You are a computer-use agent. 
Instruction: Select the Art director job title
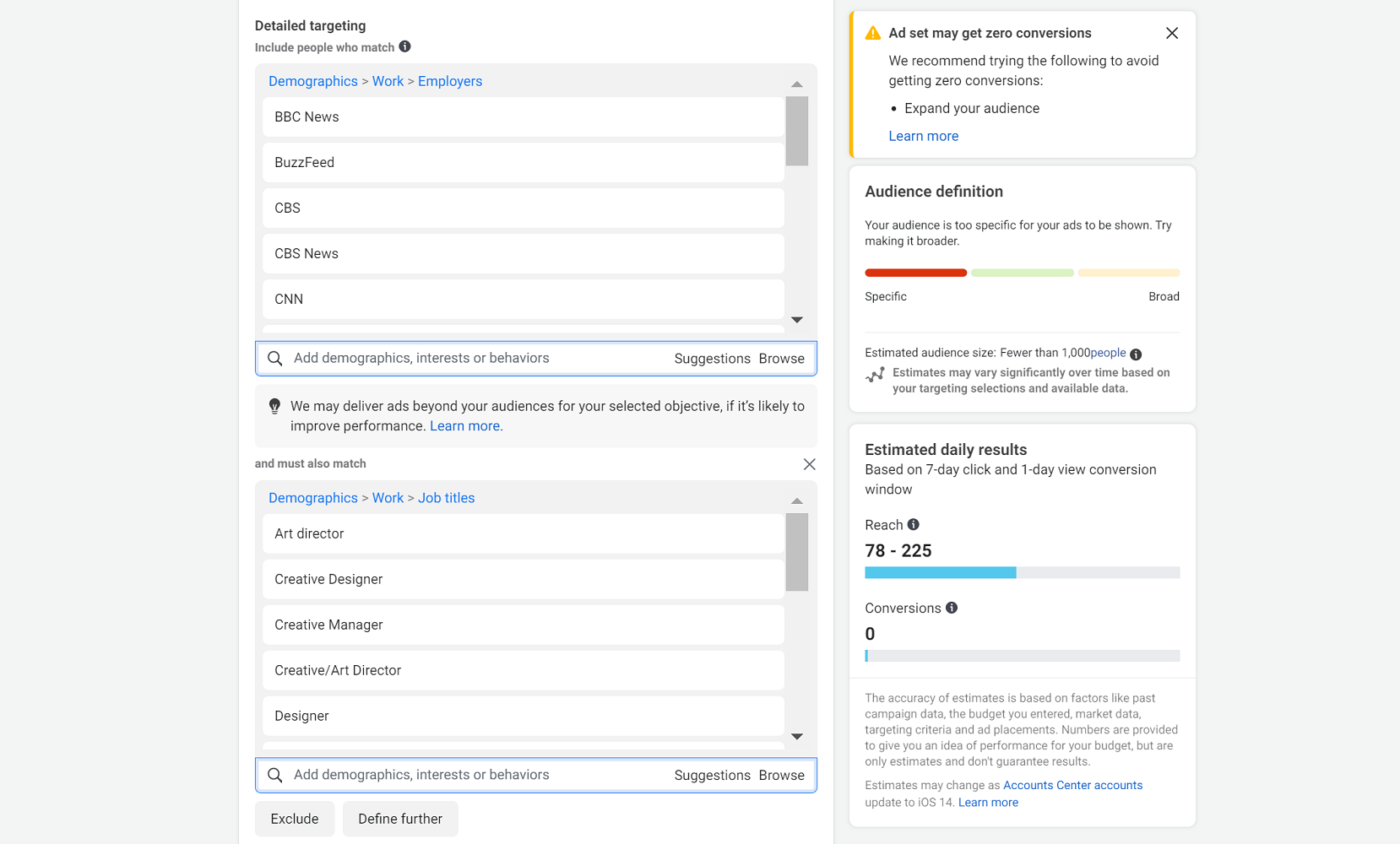pos(524,533)
